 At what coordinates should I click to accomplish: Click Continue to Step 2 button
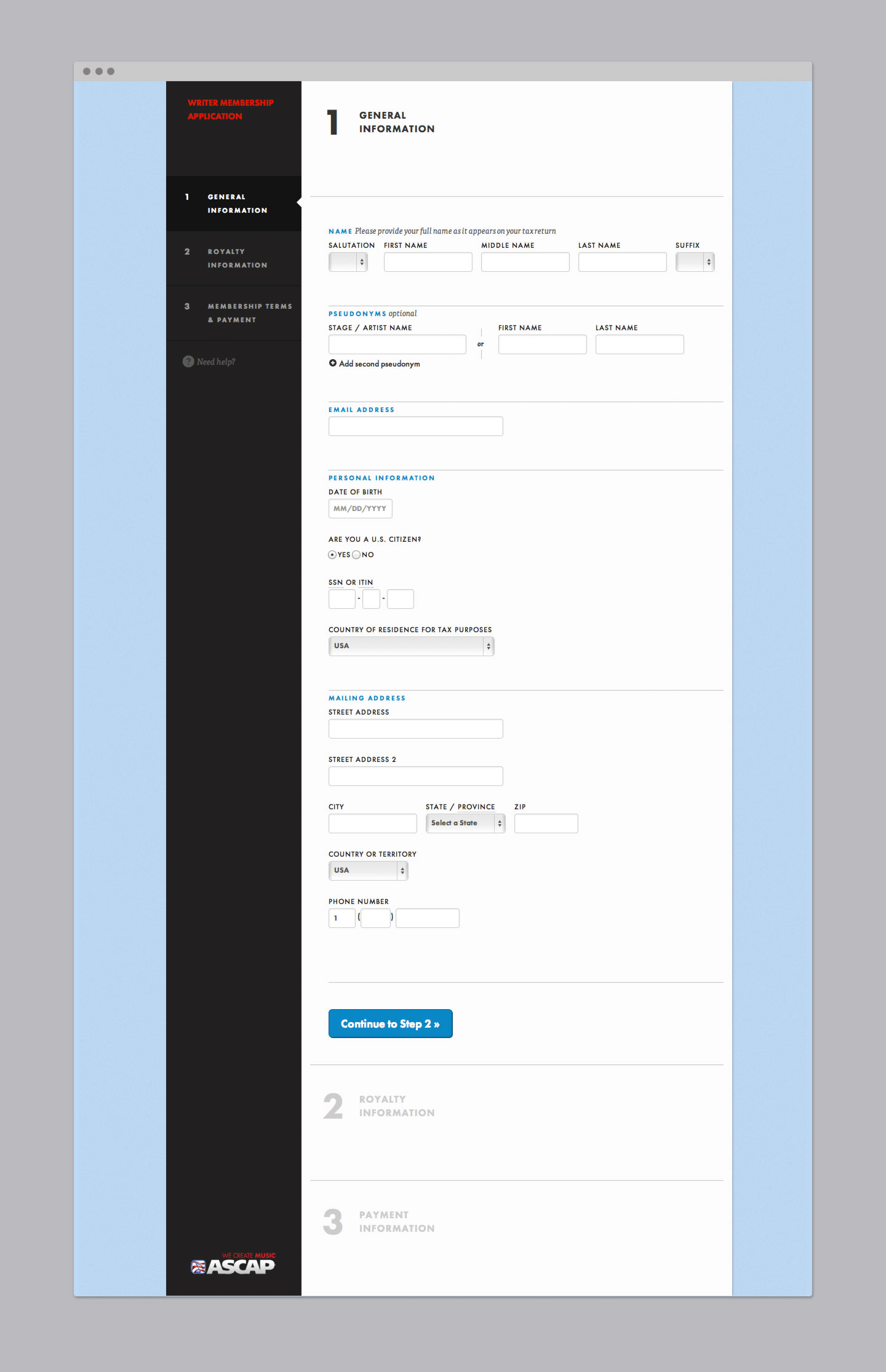pyautogui.click(x=390, y=1023)
